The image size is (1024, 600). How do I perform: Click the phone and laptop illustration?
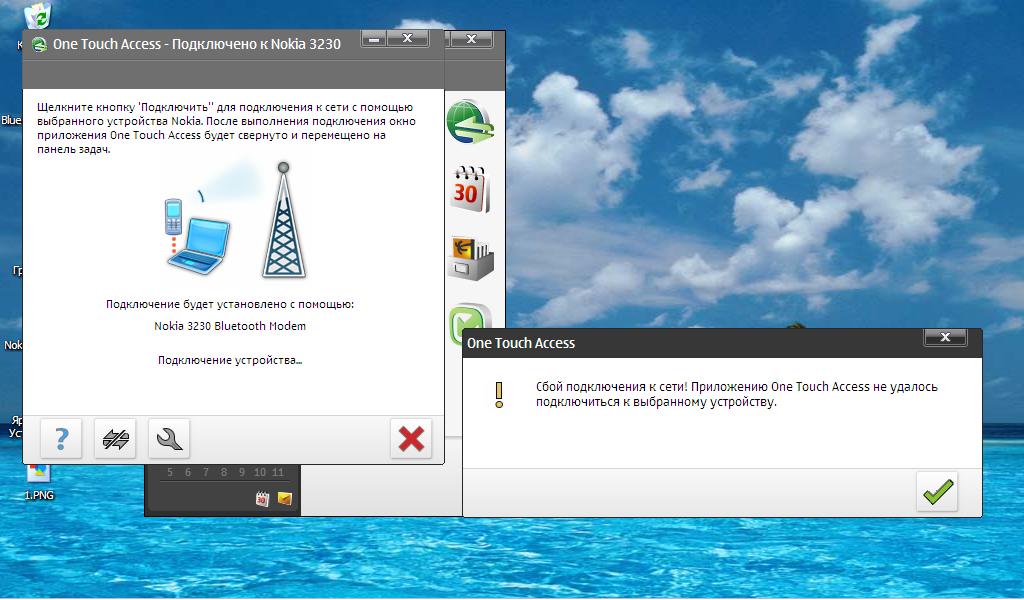point(197,235)
